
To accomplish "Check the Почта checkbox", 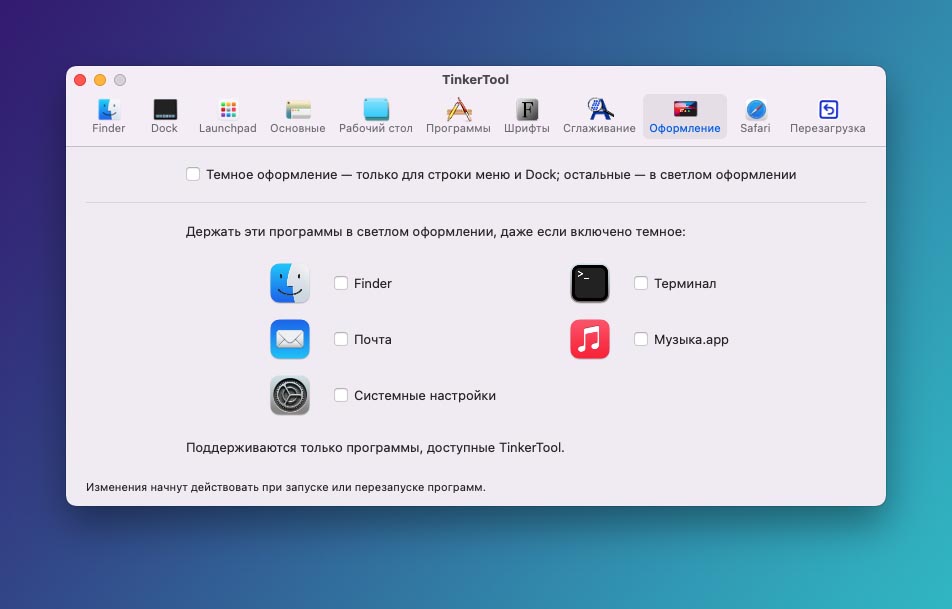I will [341, 339].
